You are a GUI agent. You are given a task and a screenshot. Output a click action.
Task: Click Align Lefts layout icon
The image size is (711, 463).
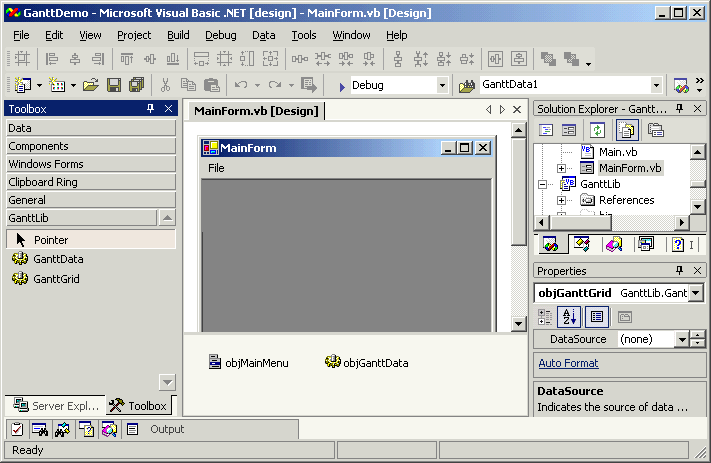52,59
